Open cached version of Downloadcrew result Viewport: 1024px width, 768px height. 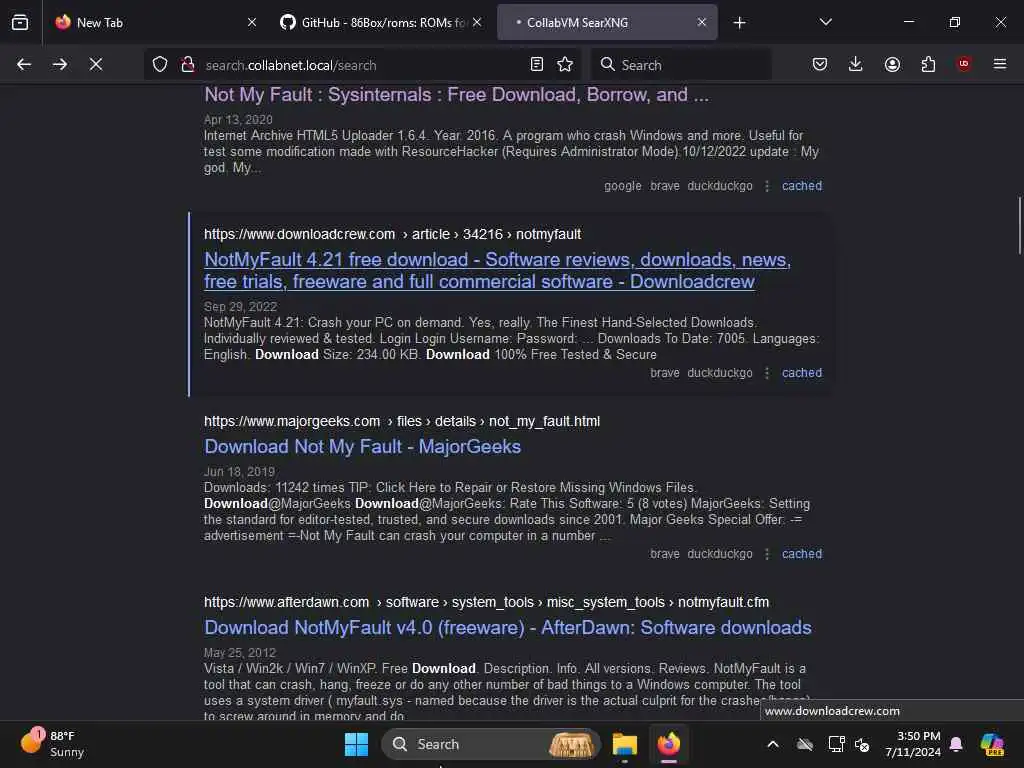(802, 373)
